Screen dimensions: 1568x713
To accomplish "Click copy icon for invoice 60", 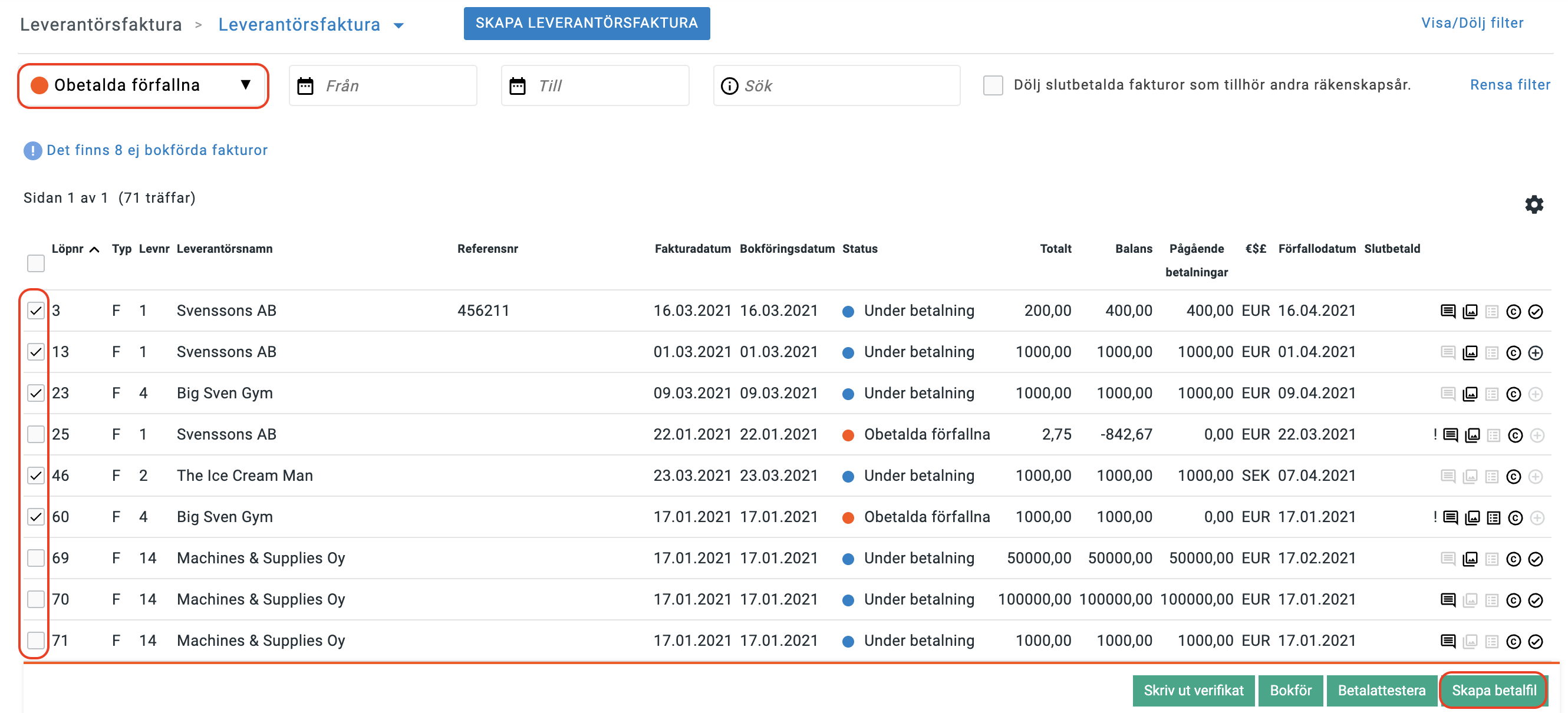I will tap(1515, 518).
